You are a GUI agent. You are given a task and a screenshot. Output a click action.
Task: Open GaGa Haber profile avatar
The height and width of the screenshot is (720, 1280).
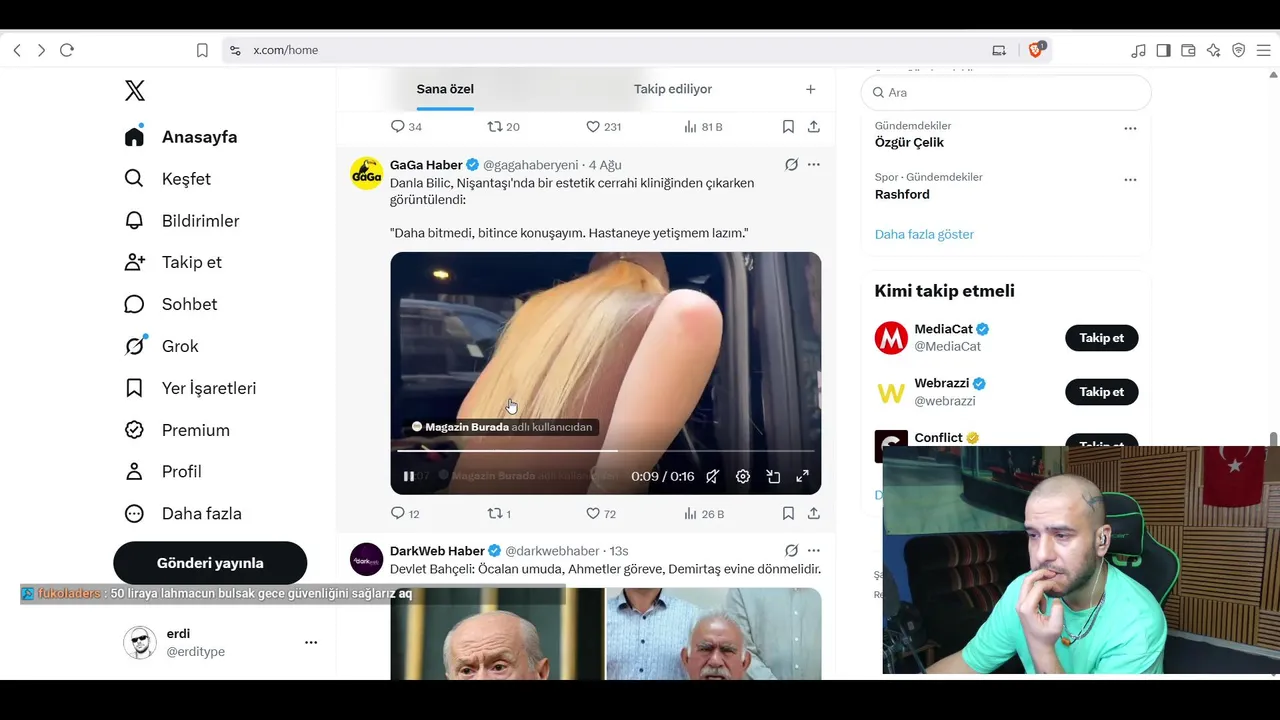tap(367, 173)
